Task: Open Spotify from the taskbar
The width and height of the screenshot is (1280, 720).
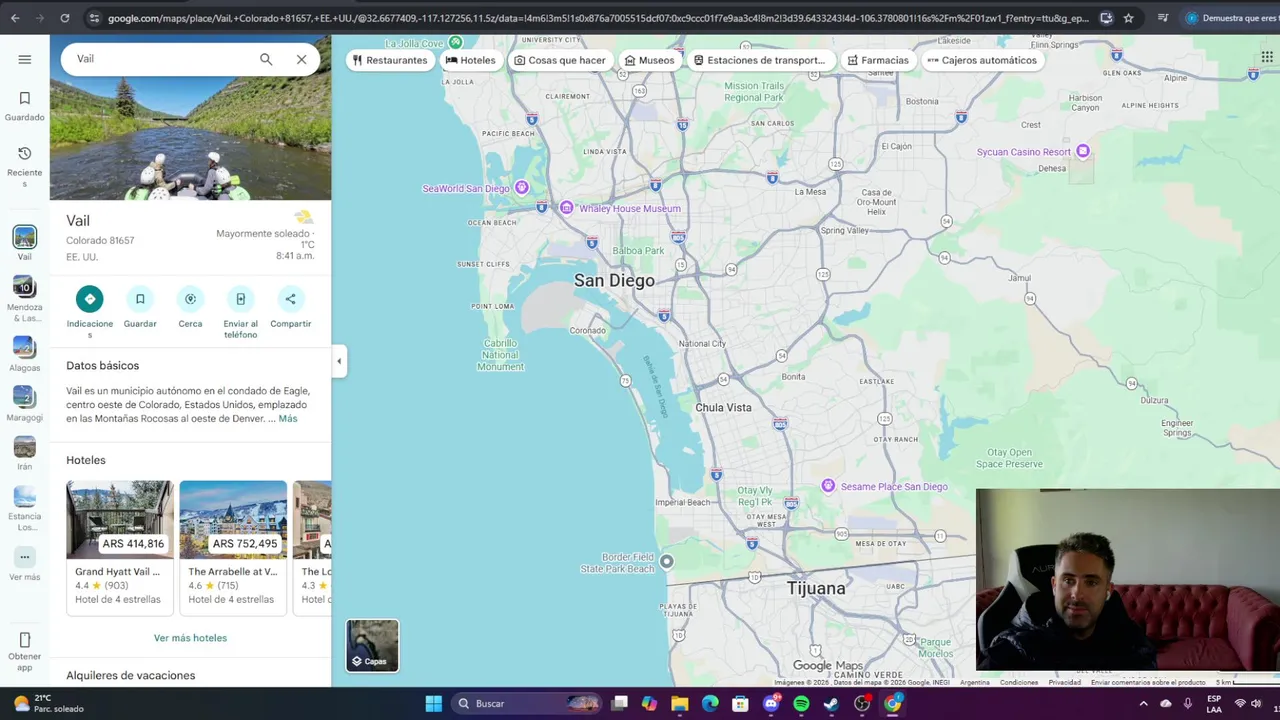Action: coord(801,703)
